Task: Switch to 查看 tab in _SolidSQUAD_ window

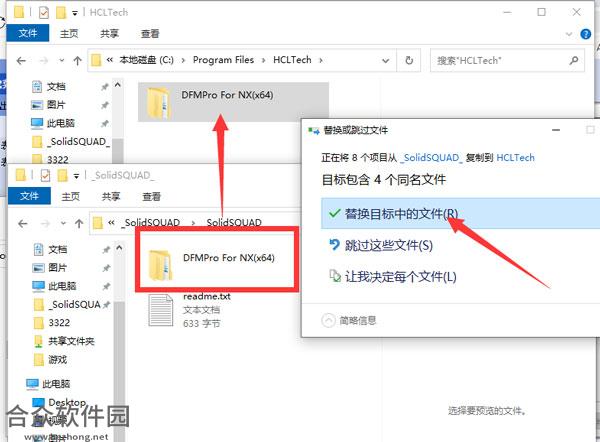Action: point(152,196)
